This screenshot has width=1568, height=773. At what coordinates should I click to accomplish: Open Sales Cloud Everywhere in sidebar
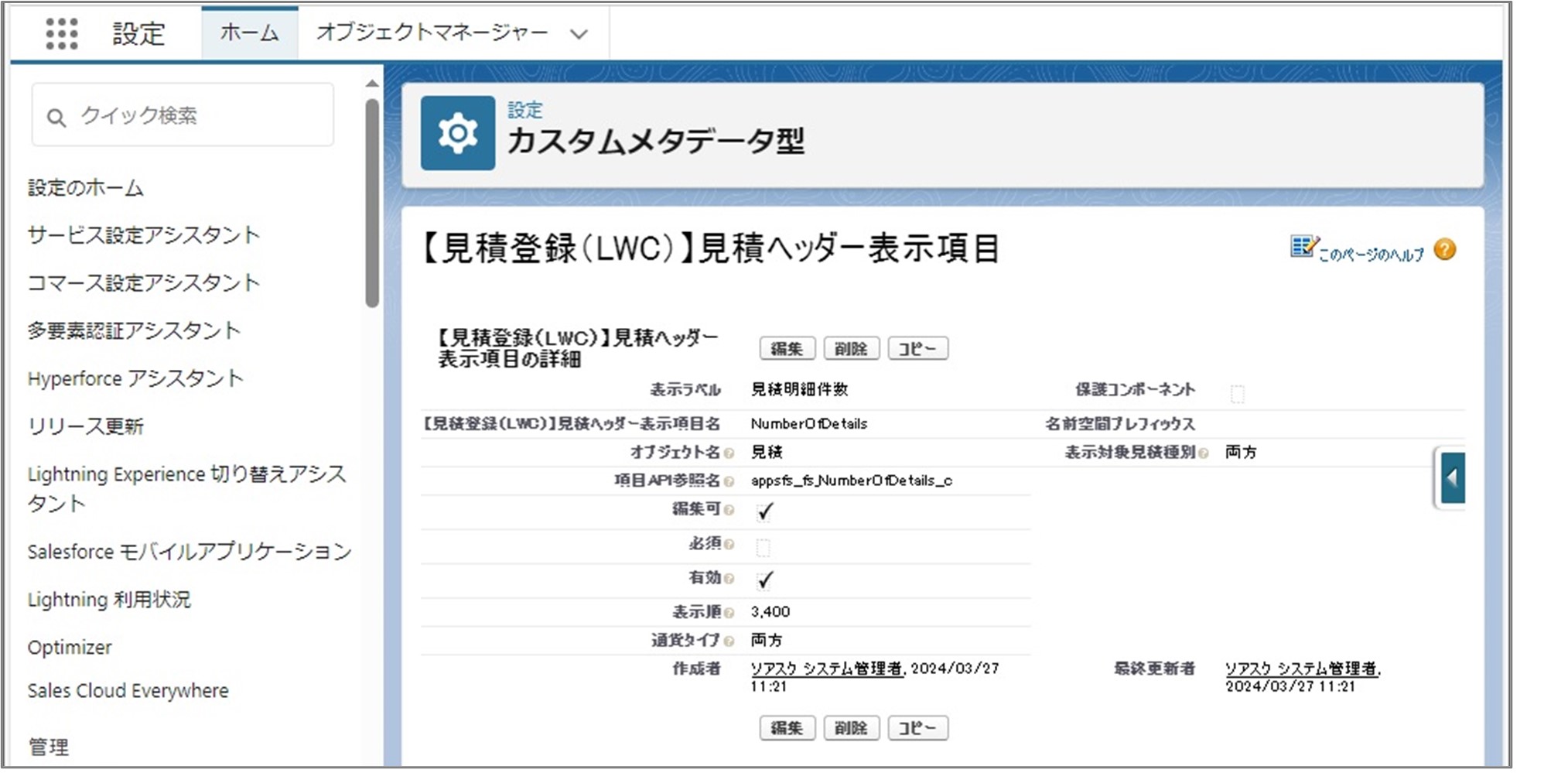tap(128, 691)
